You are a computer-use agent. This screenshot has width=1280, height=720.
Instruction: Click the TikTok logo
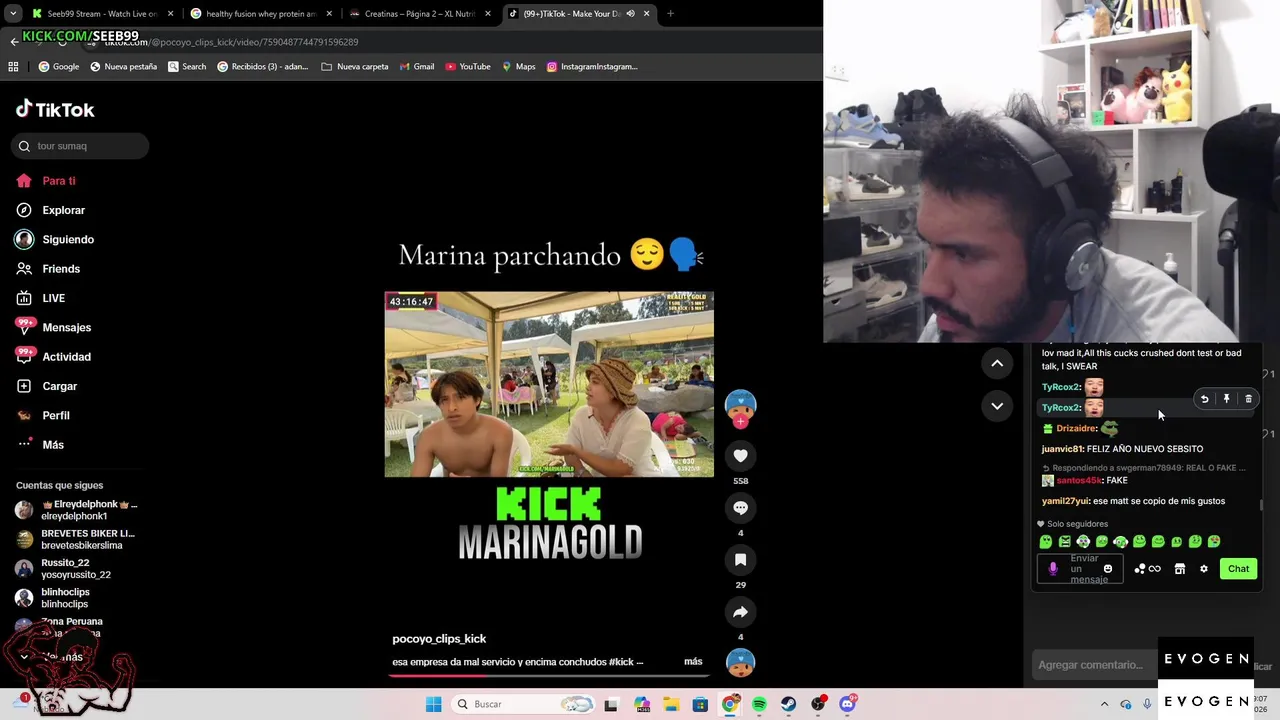click(55, 109)
